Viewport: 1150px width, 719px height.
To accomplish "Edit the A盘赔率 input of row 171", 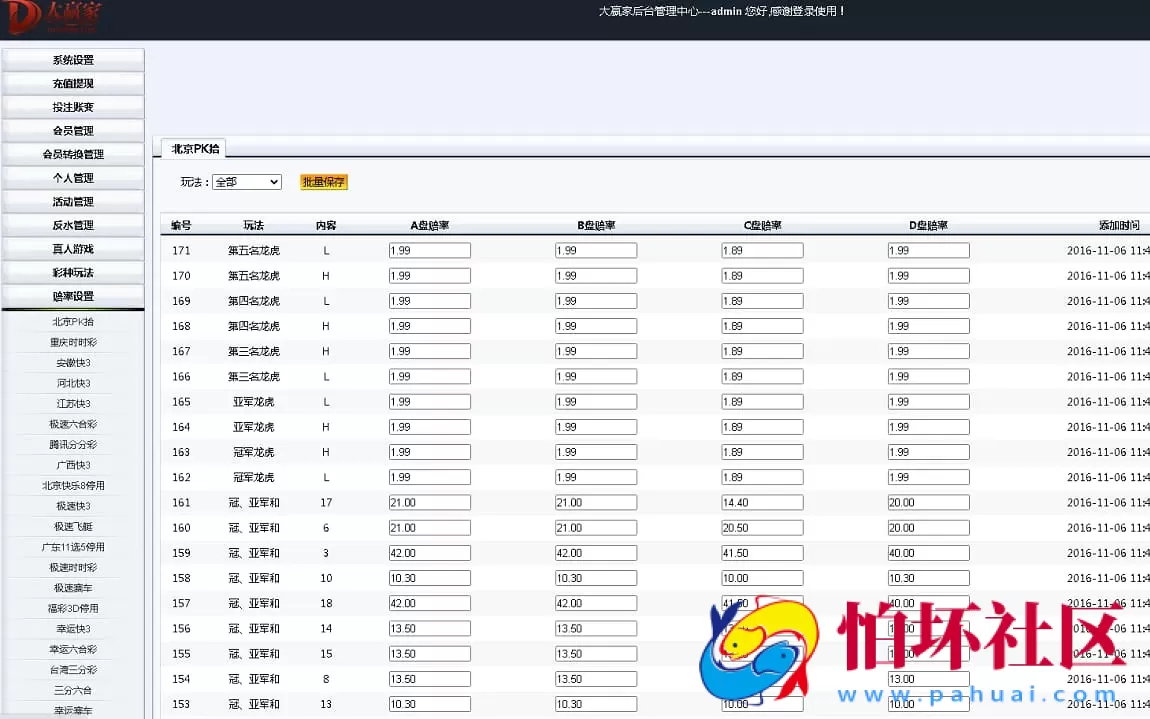I will 429,249.
